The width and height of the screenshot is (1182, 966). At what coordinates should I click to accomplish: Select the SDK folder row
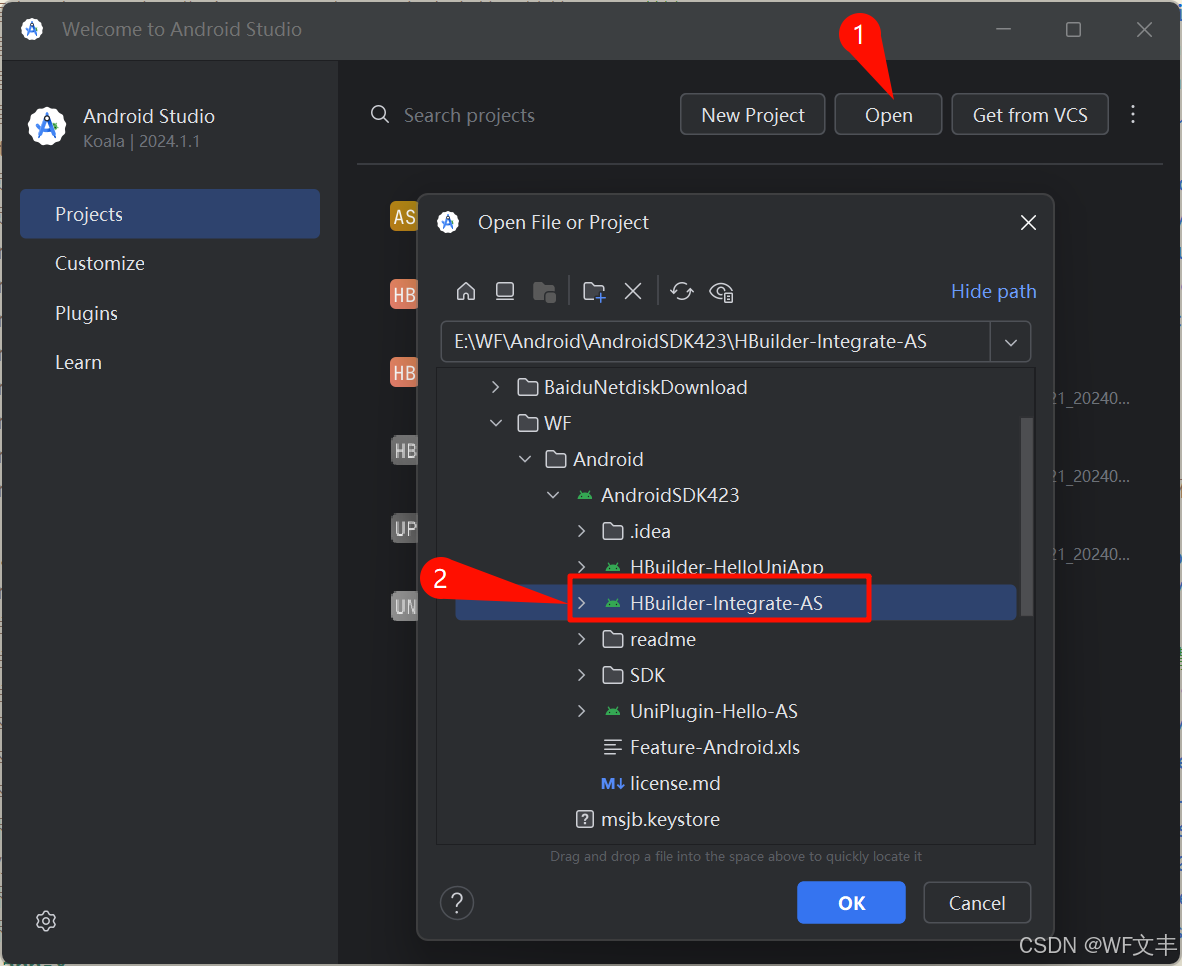pos(736,675)
